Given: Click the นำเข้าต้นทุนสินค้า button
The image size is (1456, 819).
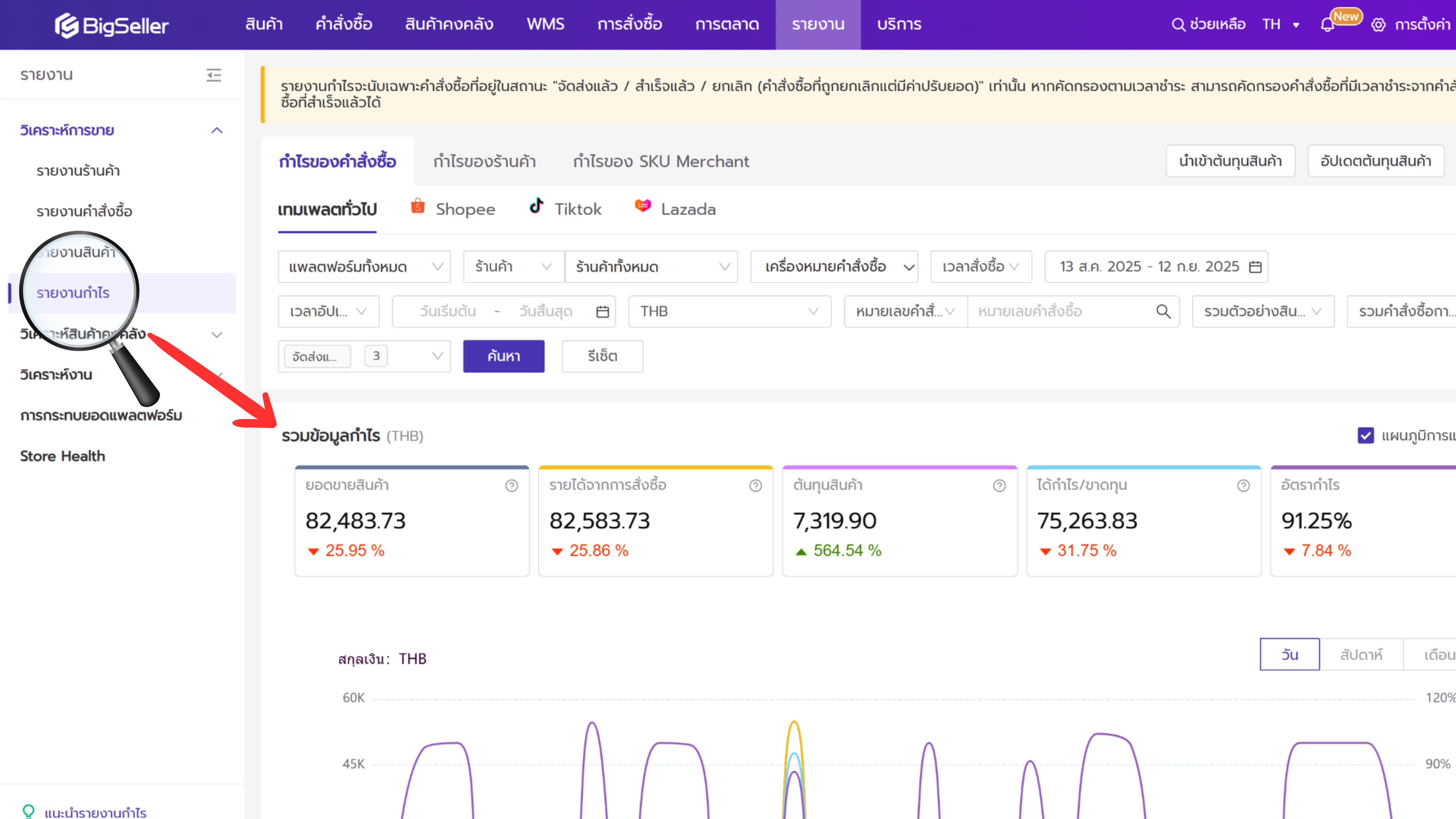Looking at the screenshot, I should point(1230,161).
